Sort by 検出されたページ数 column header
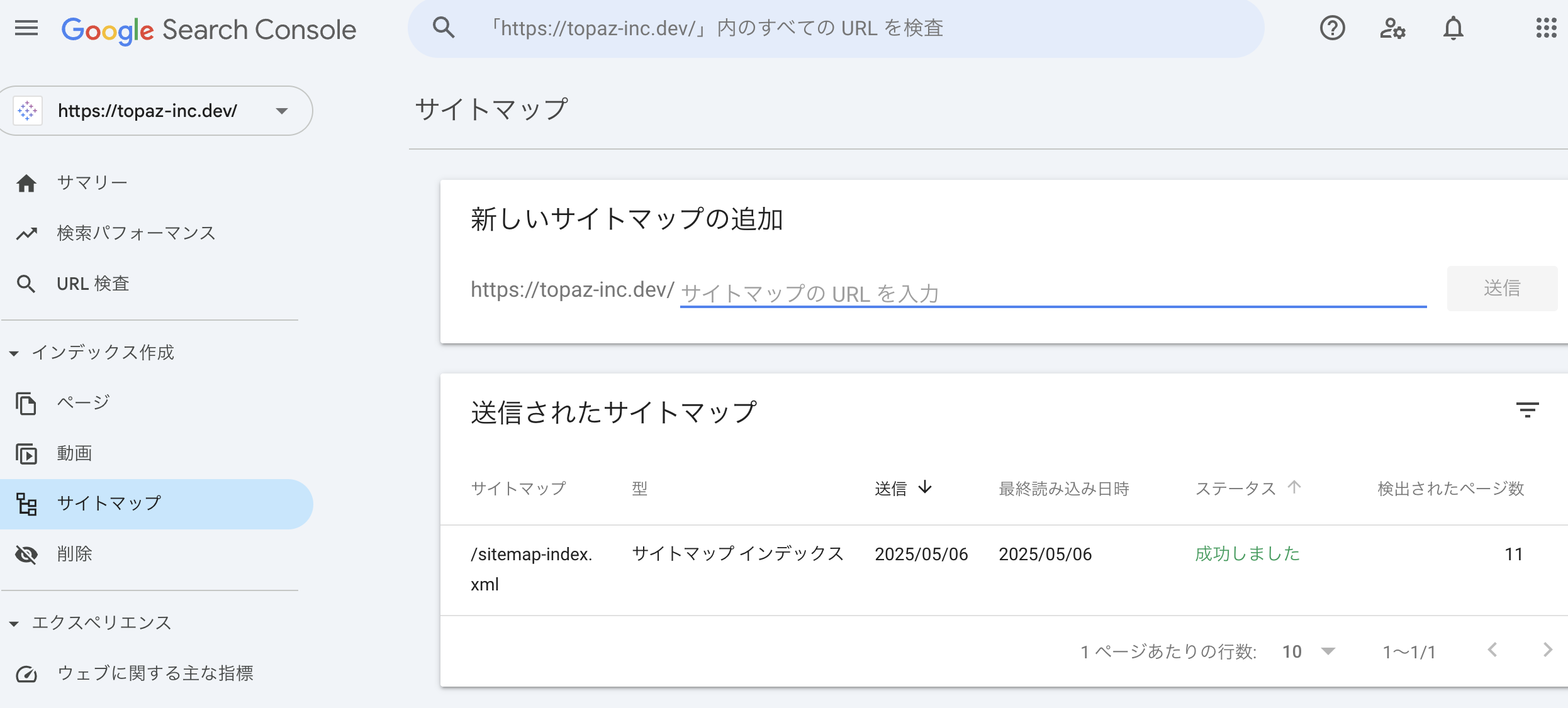The width and height of the screenshot is (1568, 708). 1451,489
